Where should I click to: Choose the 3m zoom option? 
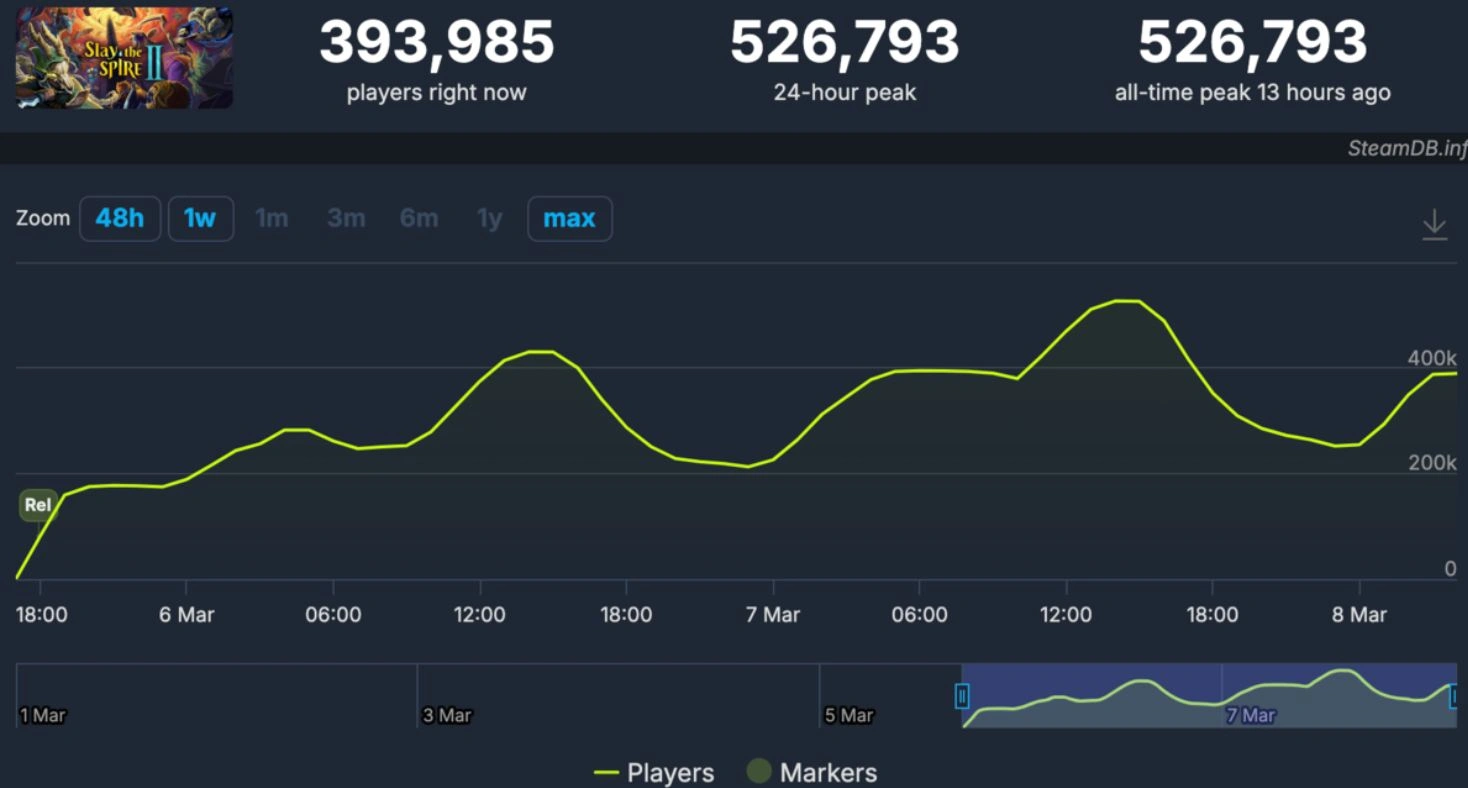tap(346, 219)
